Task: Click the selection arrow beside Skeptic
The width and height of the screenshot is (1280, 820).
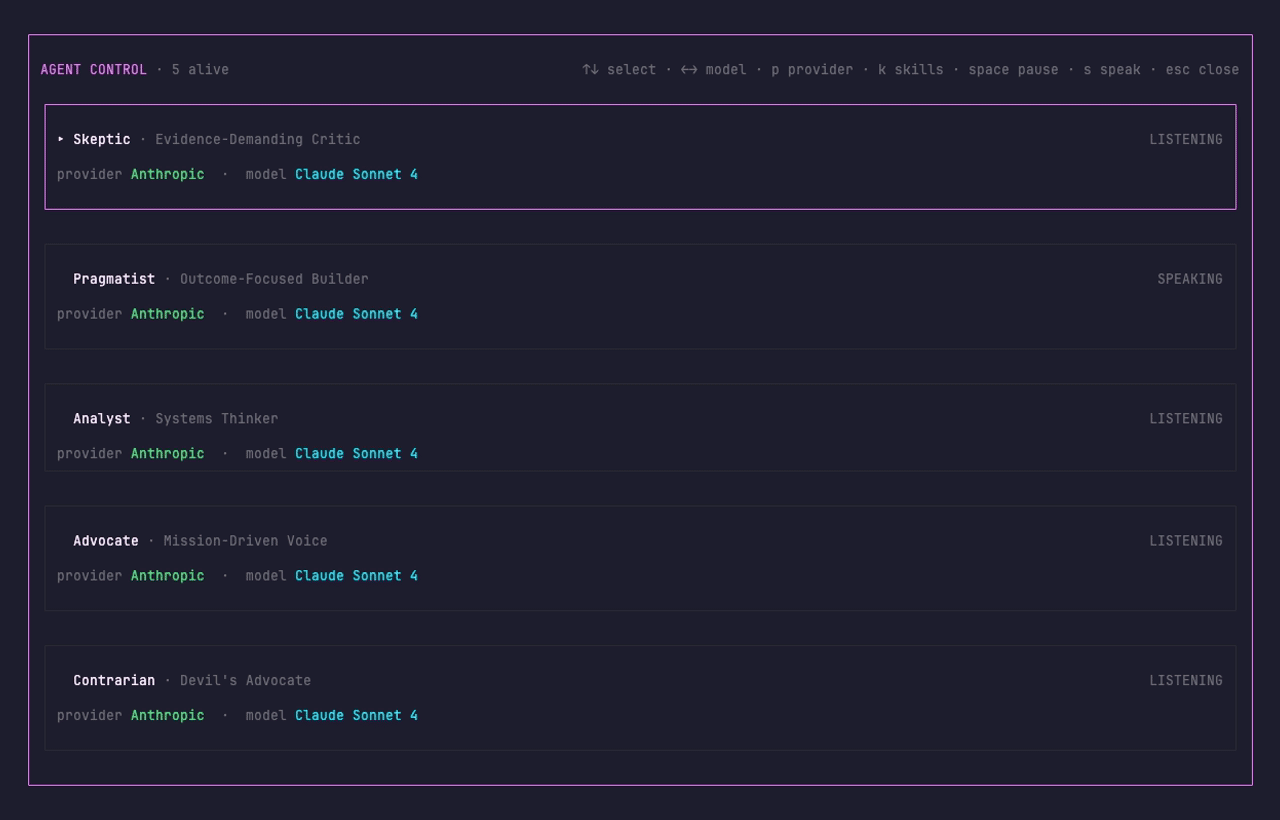Action: [59, 139]
